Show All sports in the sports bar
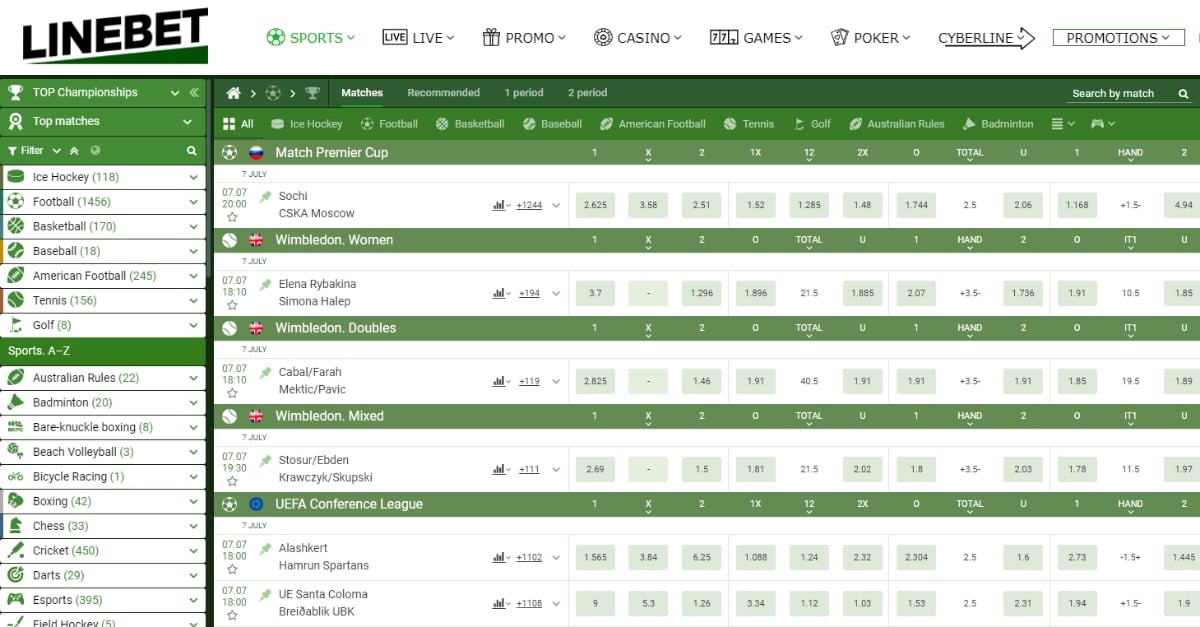1200x627 pixels. [x=239, y=124]
